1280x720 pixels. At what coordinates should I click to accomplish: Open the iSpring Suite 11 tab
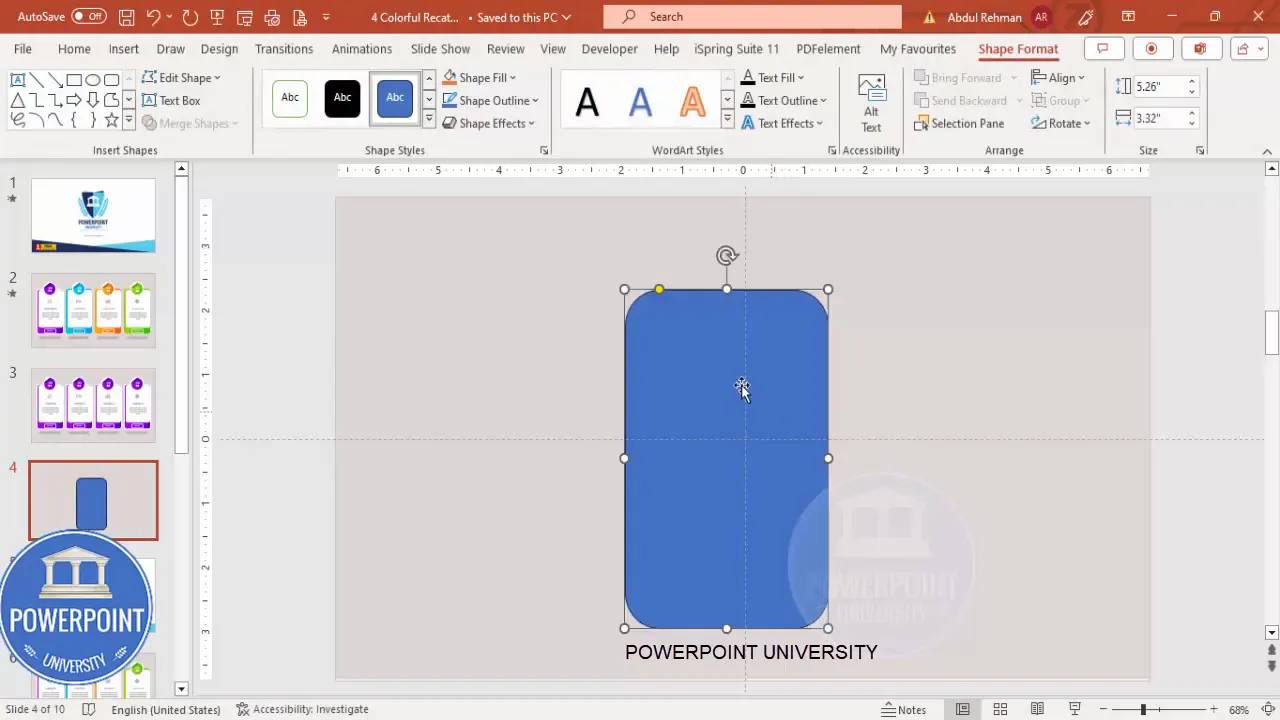(736, 48)
